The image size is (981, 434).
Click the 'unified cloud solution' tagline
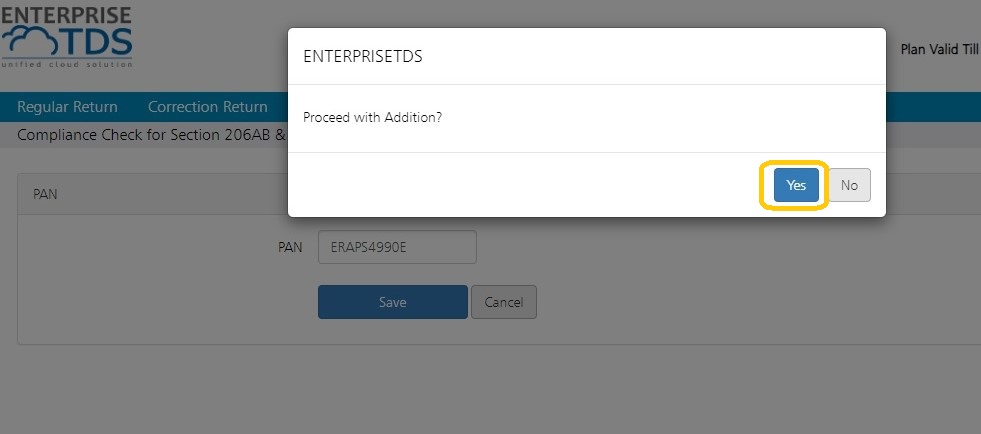point(67,64)
